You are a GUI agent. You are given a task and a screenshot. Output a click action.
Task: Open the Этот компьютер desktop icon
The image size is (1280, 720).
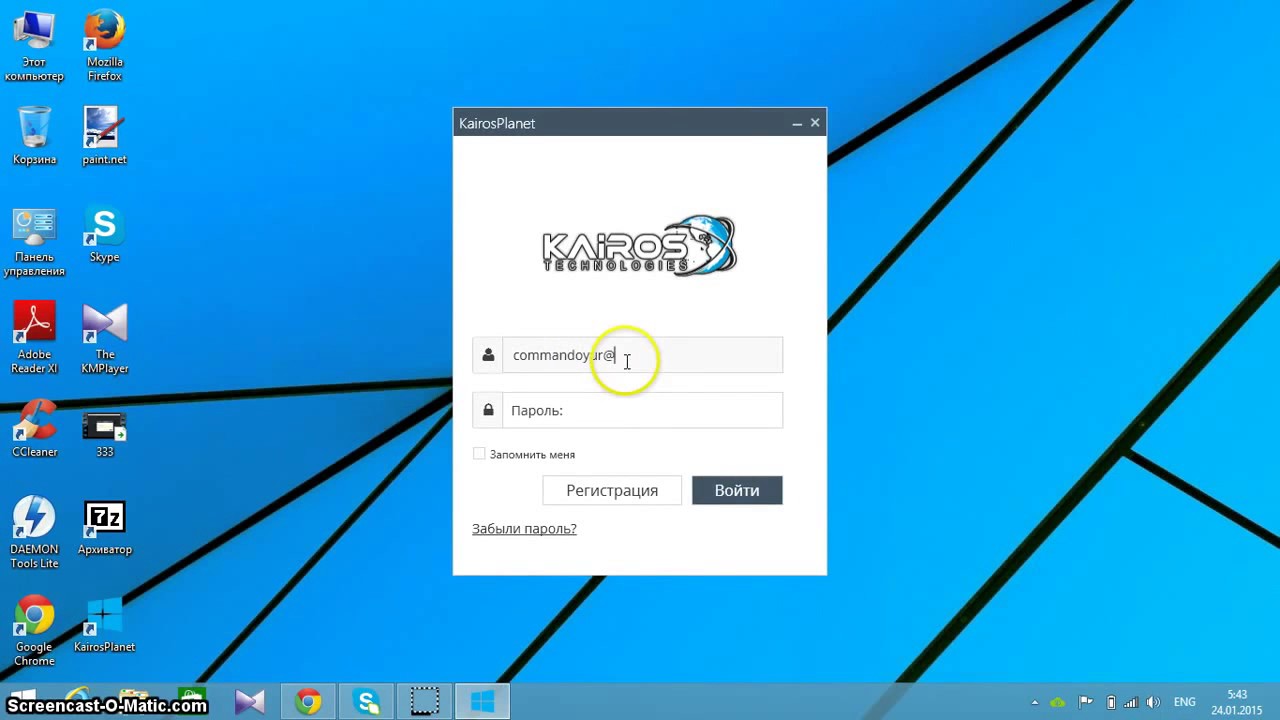click(34, 47)
